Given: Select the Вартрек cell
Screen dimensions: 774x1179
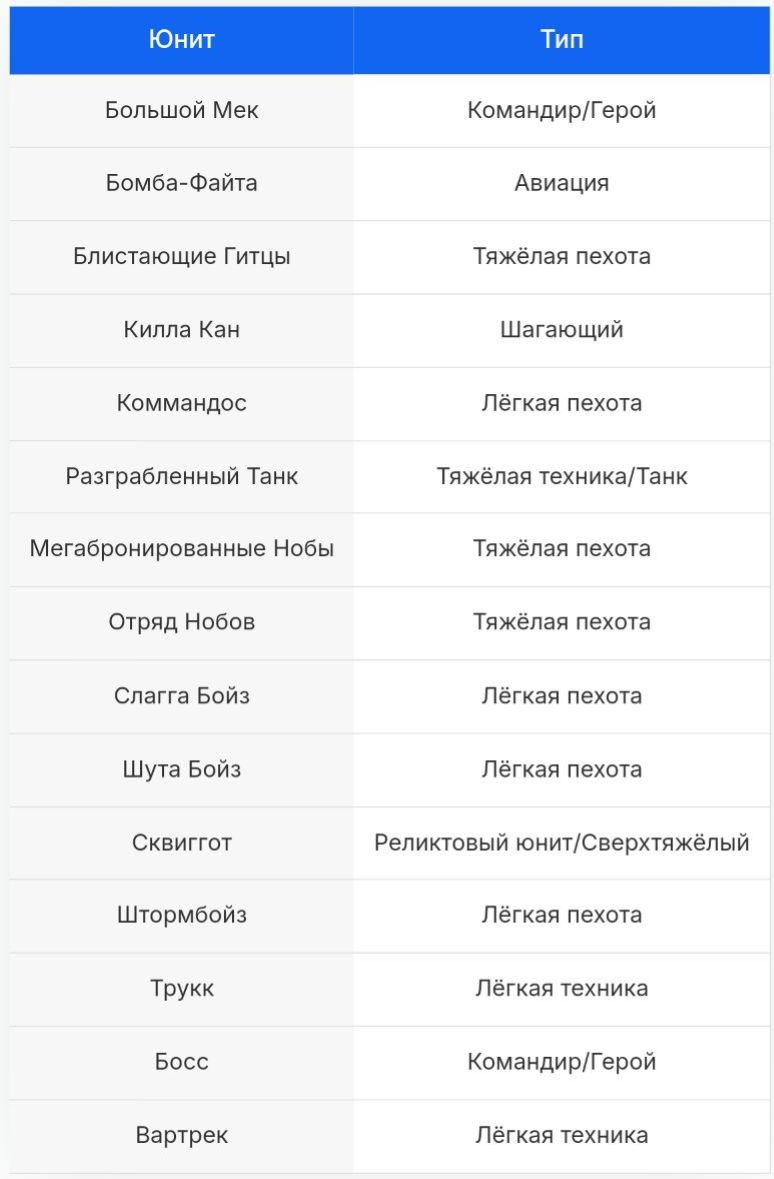Looking at the screenshot, I should [x=181, y=1135].
